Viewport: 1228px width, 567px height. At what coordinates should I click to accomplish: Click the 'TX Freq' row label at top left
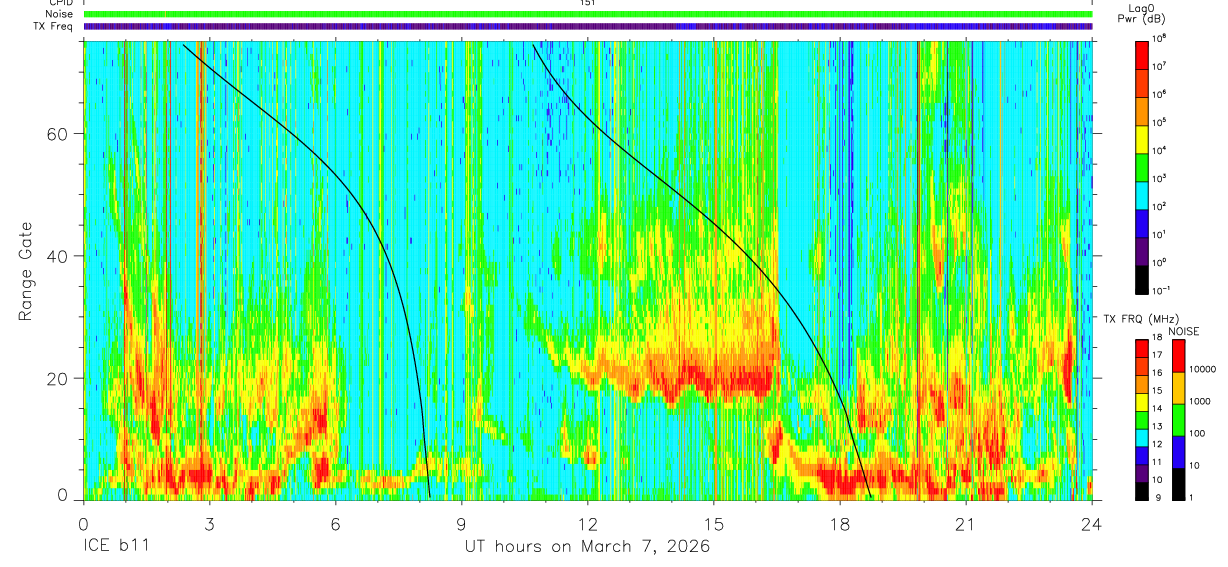[55, 26]
